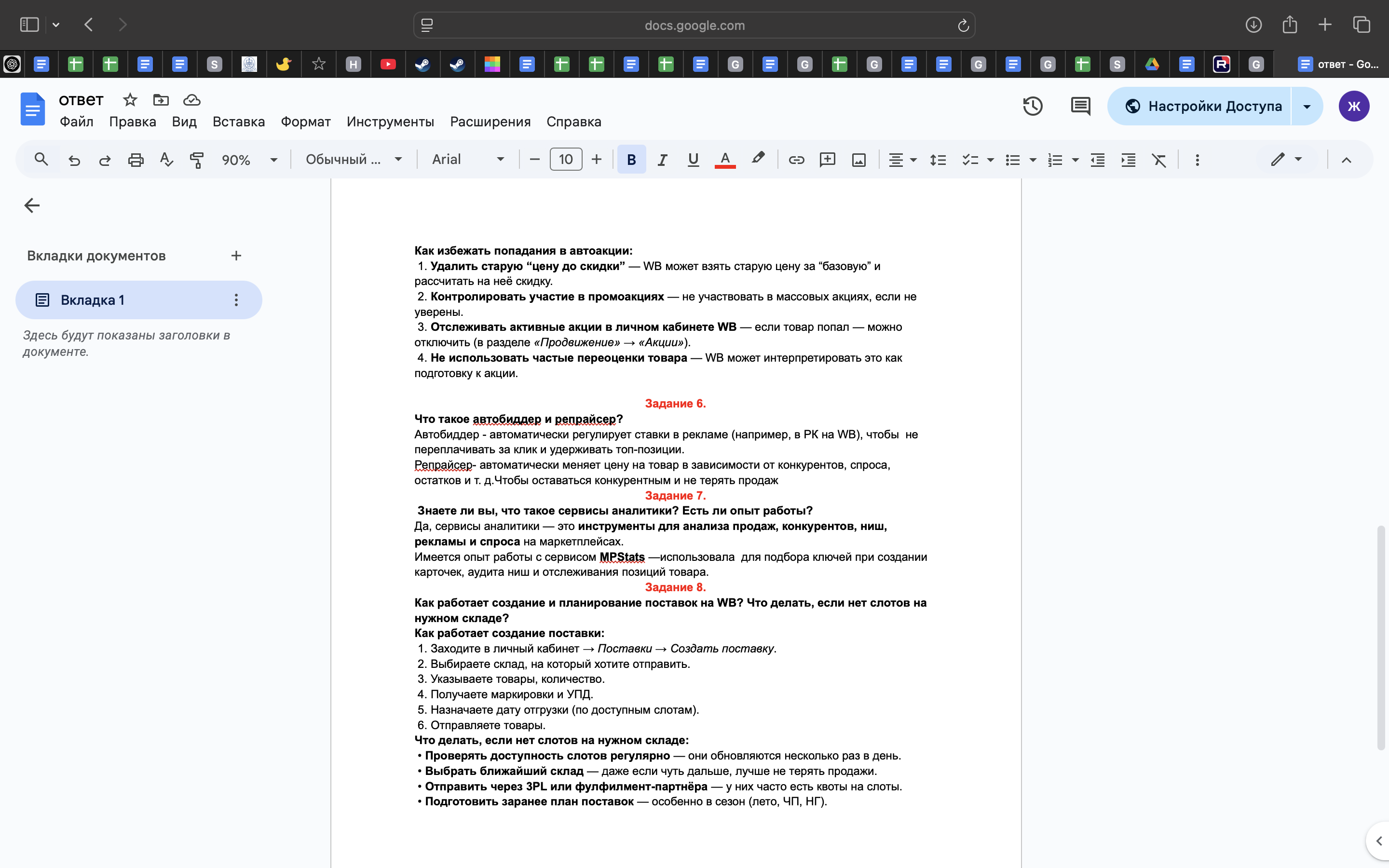The height and width of the screenshot is (868, 1389).
Task: Select Вкладка 1 in sidebar
Action: tap(139, 299)
